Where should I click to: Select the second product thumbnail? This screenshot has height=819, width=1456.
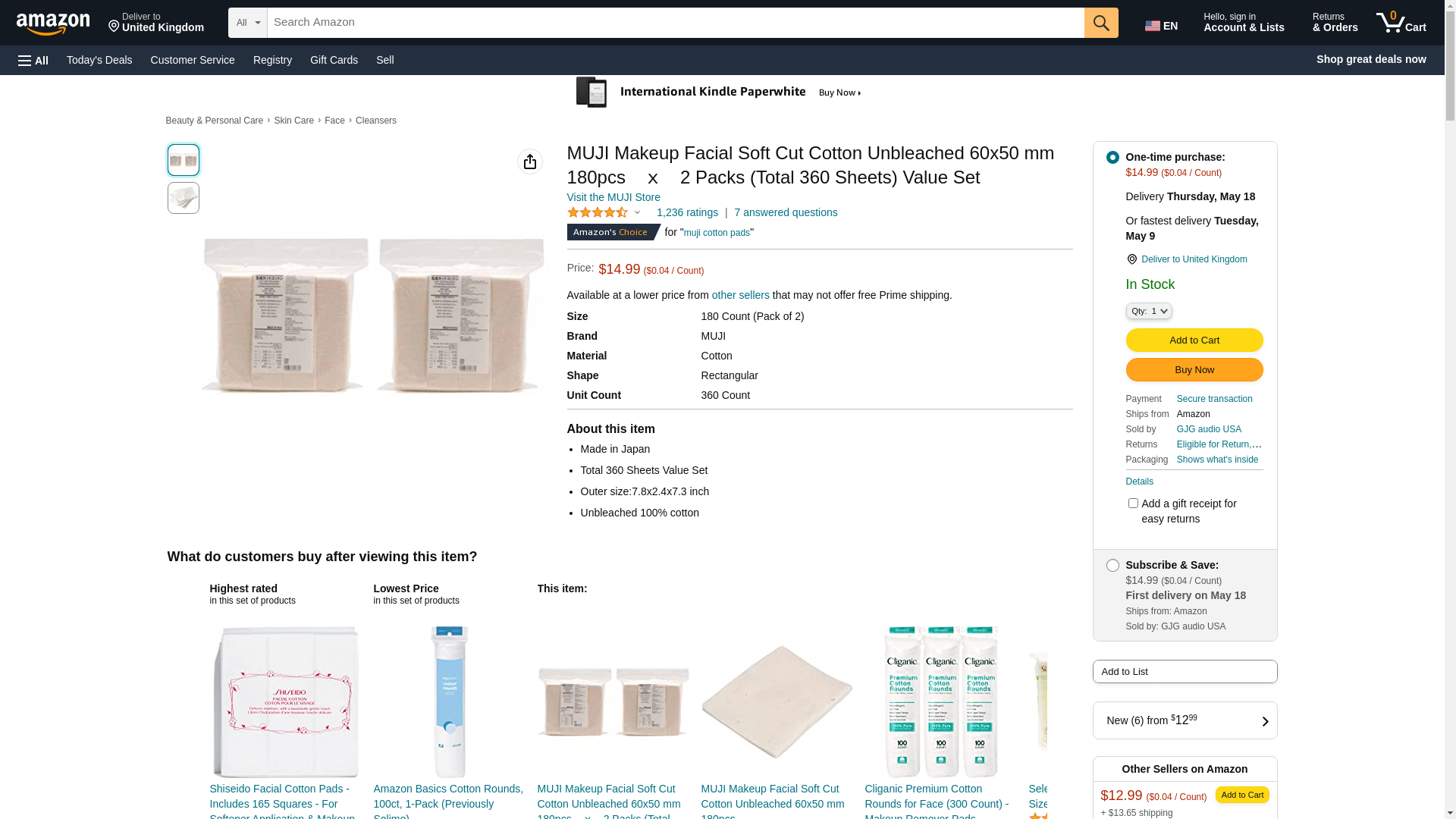184,198
